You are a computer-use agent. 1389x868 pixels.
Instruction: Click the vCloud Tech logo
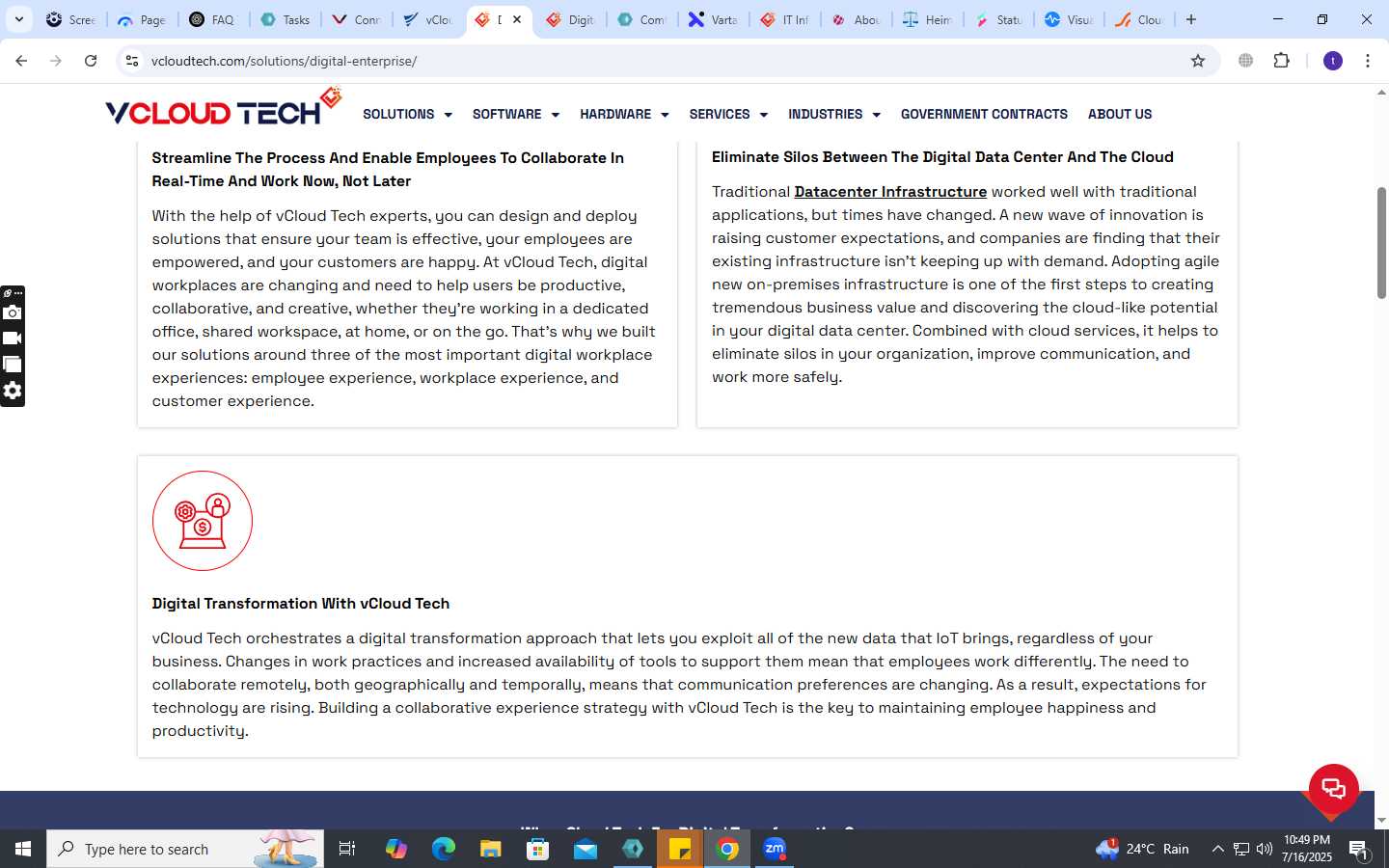point(224,108)
